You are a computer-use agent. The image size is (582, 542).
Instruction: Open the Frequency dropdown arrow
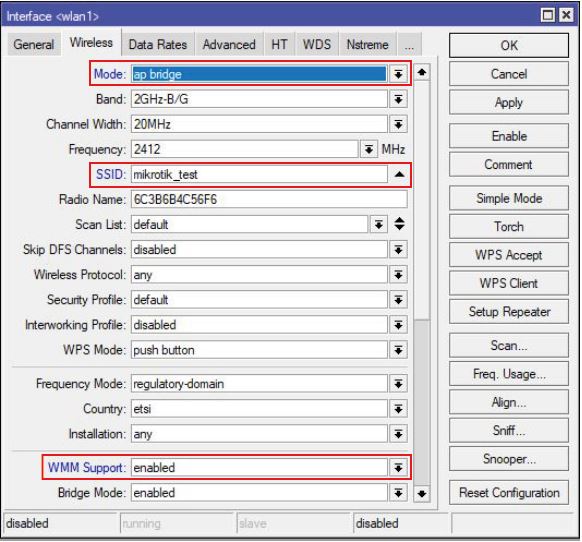(x=369, y=149)
